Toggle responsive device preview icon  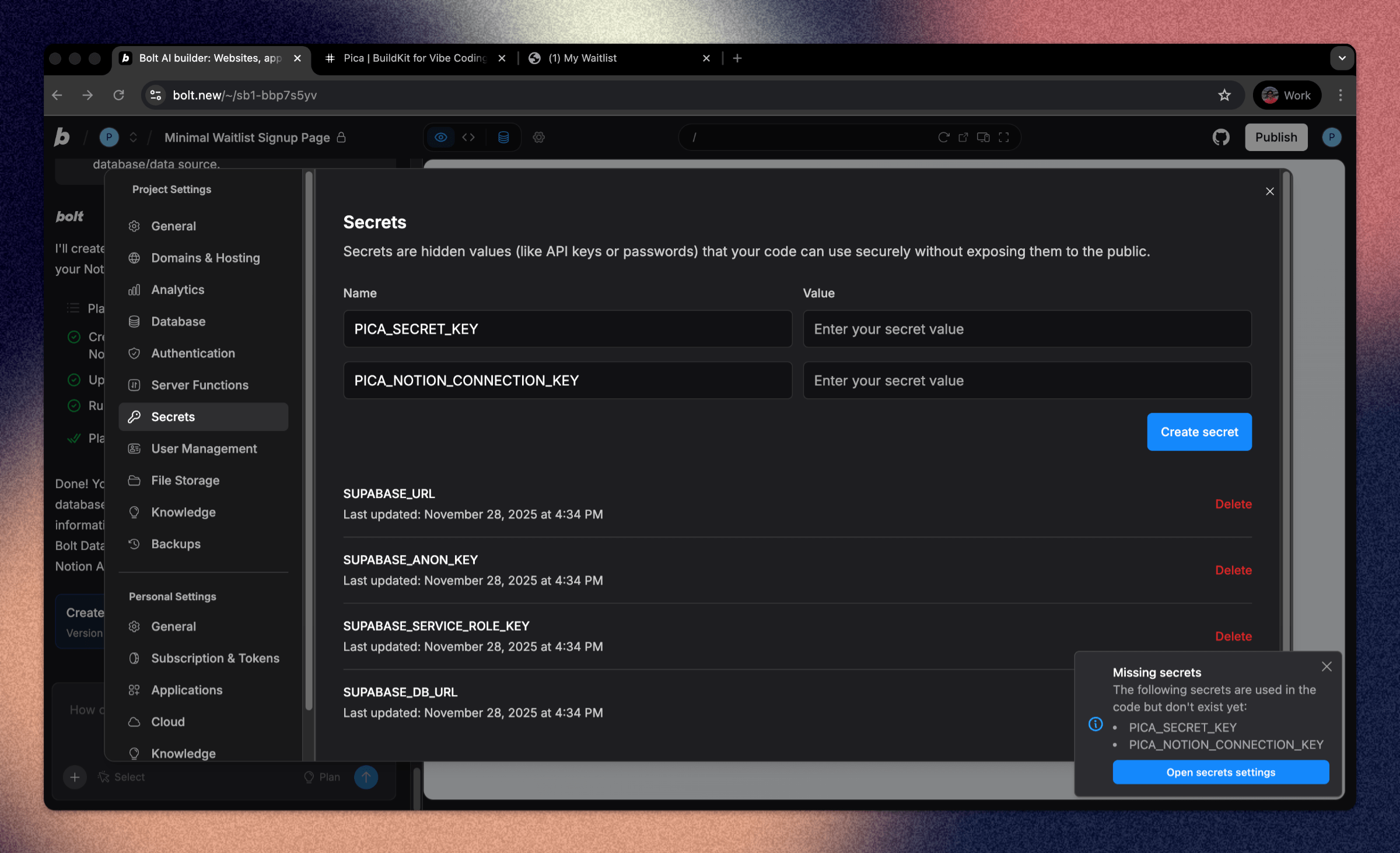pos(983,138)
